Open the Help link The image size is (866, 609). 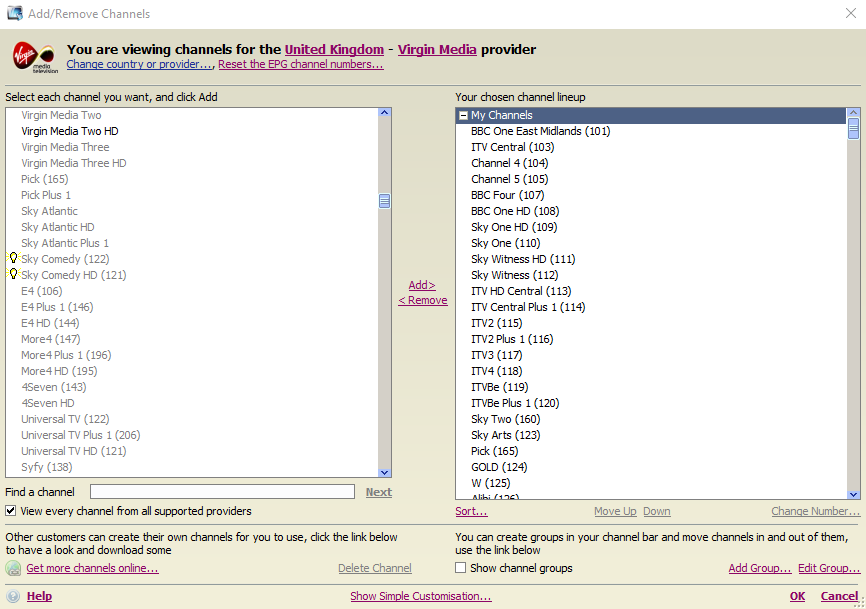39,596
